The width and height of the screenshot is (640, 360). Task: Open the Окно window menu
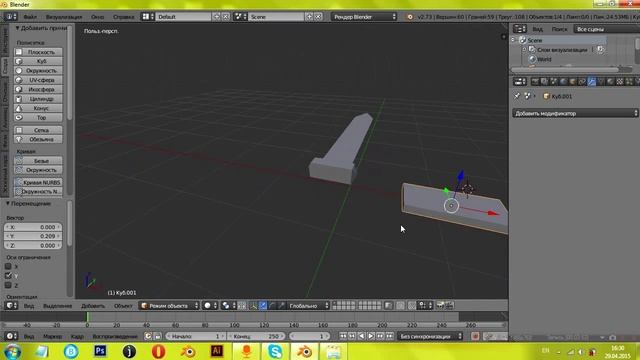(97, 17)
